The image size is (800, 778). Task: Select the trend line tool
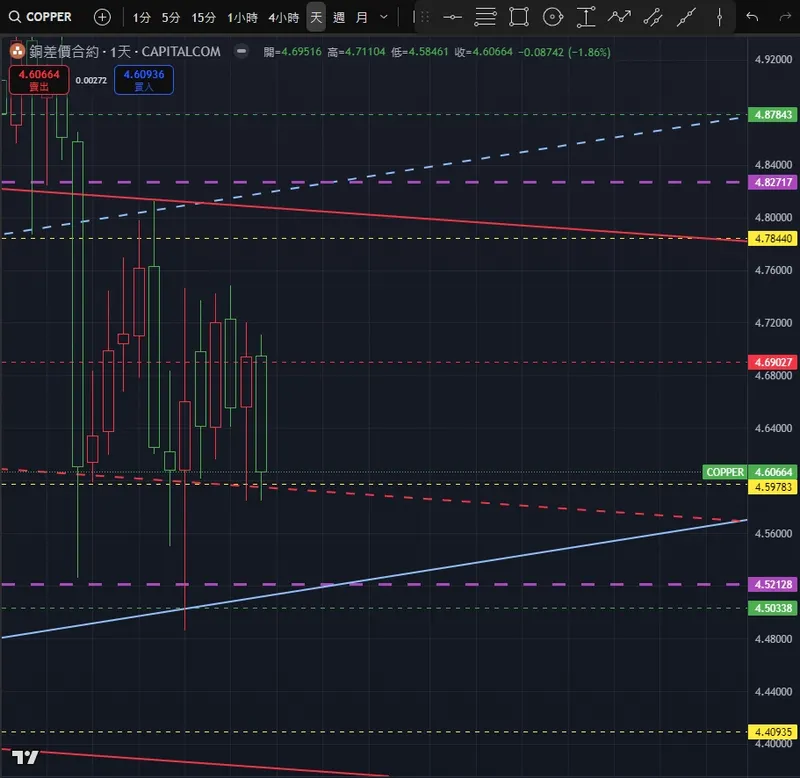coord(686,17)
